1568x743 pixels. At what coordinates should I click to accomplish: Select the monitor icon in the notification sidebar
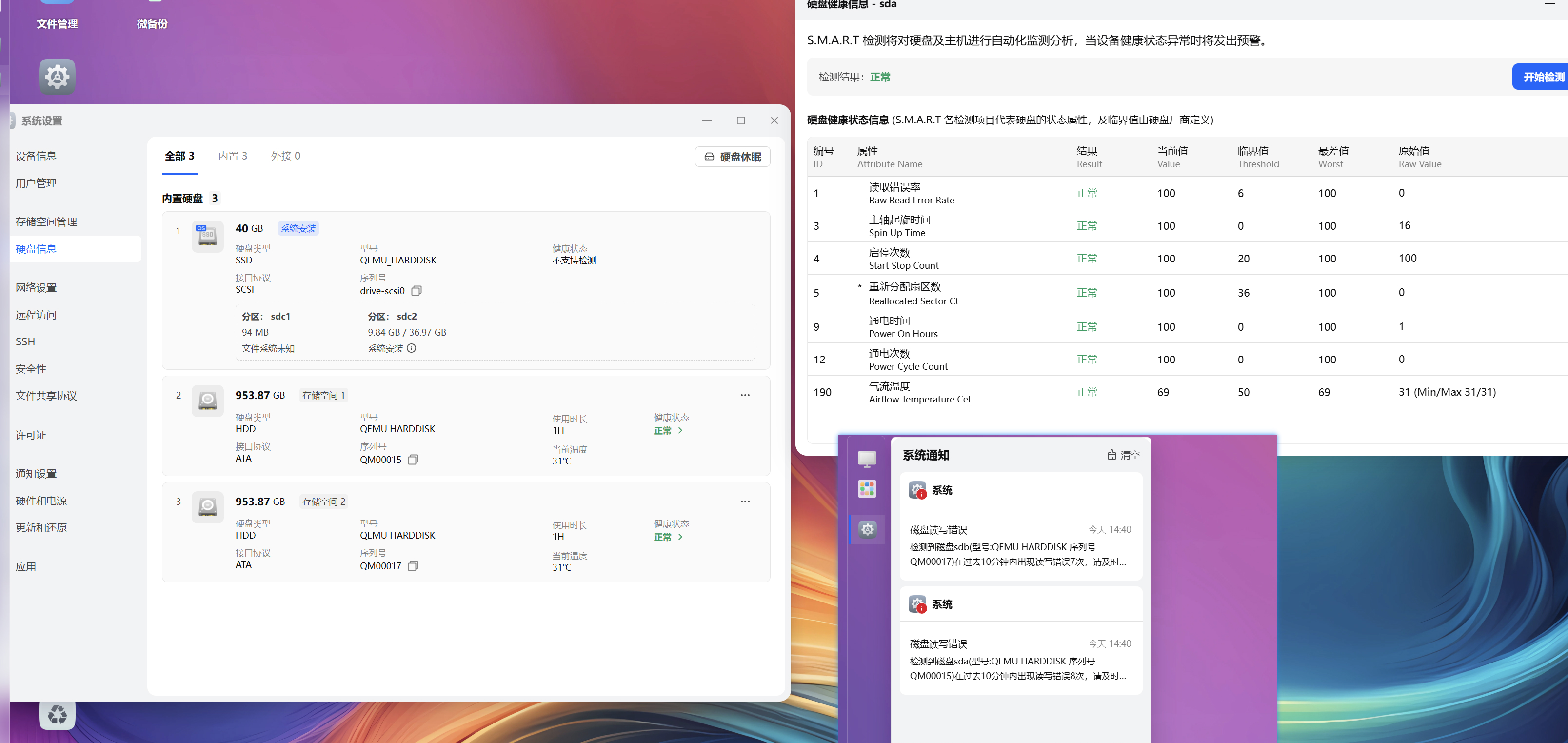tap(867, 458)
